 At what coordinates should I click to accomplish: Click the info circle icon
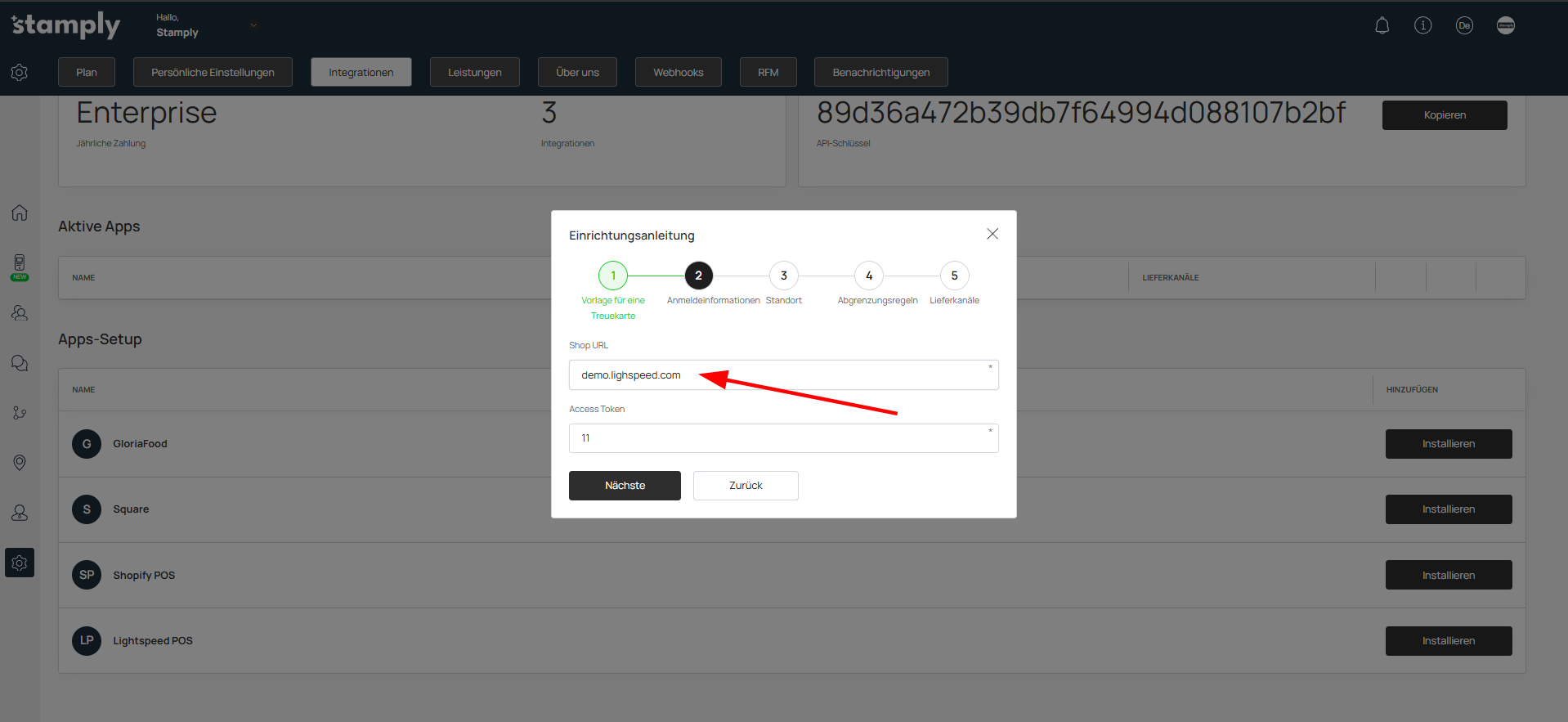pyautogui.click(x=1422, y=26)
